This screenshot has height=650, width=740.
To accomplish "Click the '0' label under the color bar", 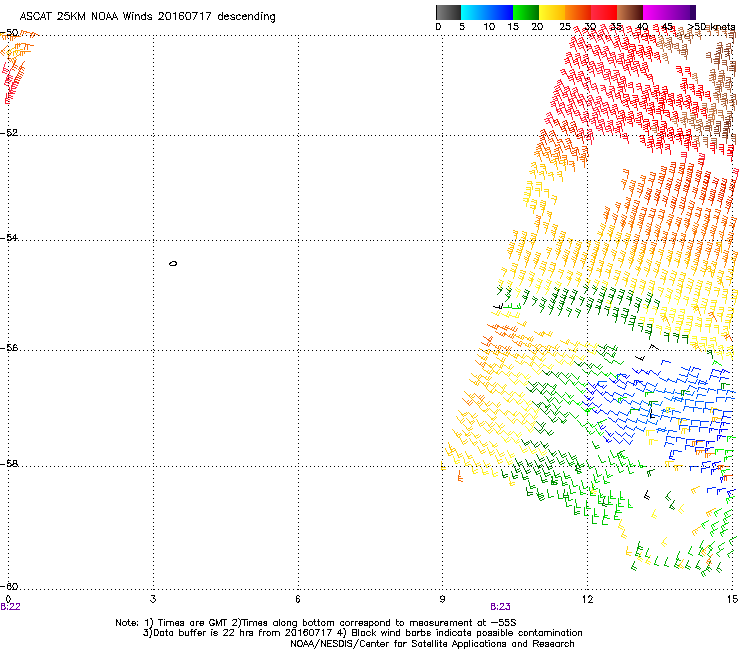I will click(438, 27).
